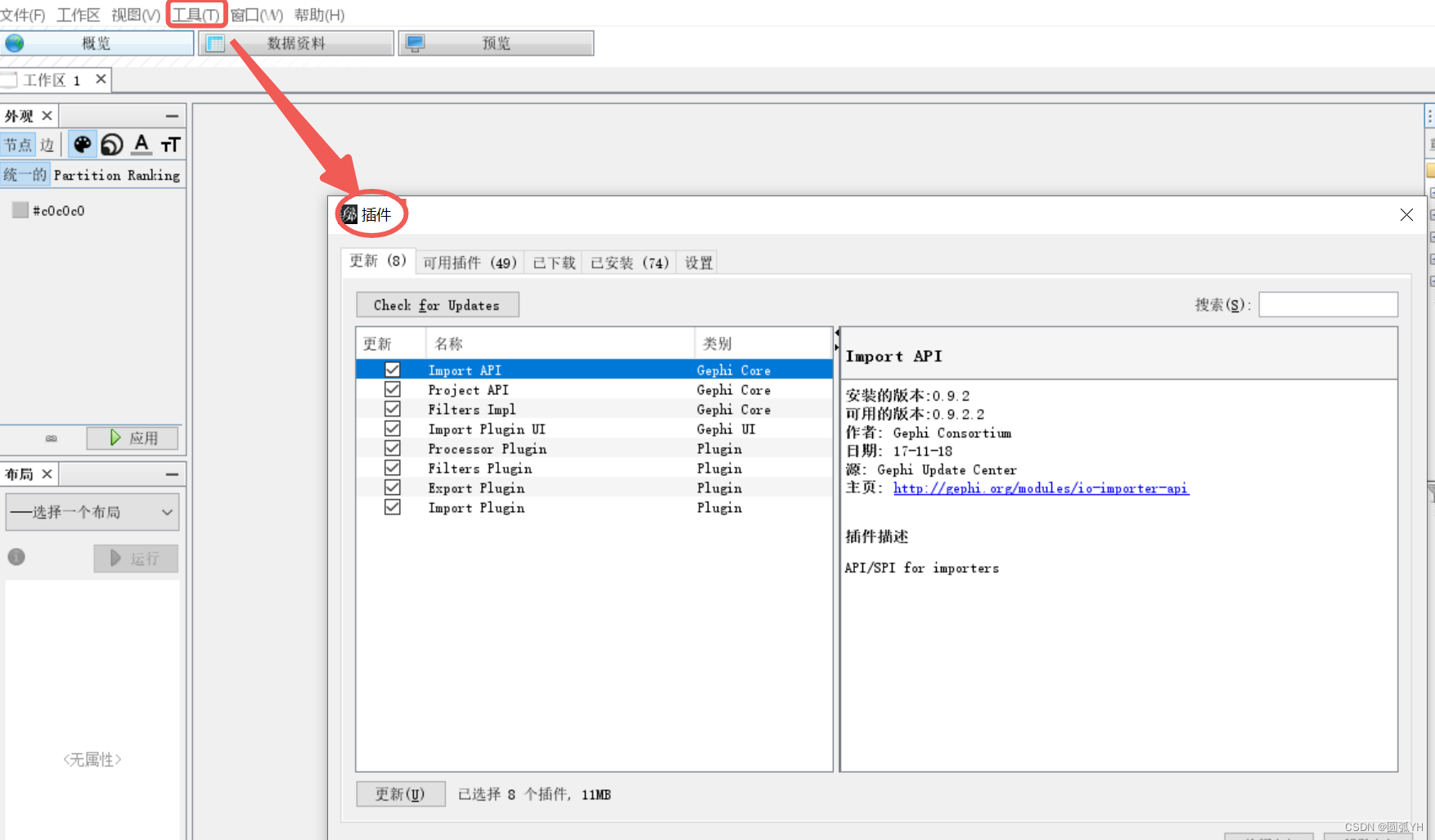
Task: Open the 窗口(W) menu
Action: (257, 15)
